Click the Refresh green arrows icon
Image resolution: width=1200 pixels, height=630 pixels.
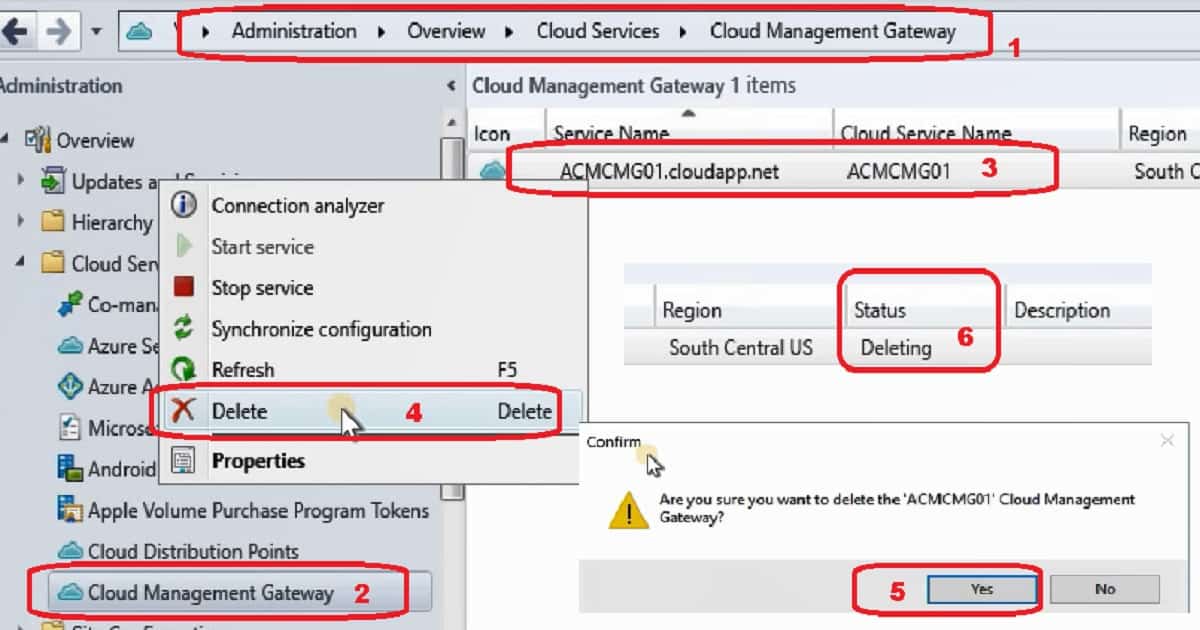(x=184, y=369)
